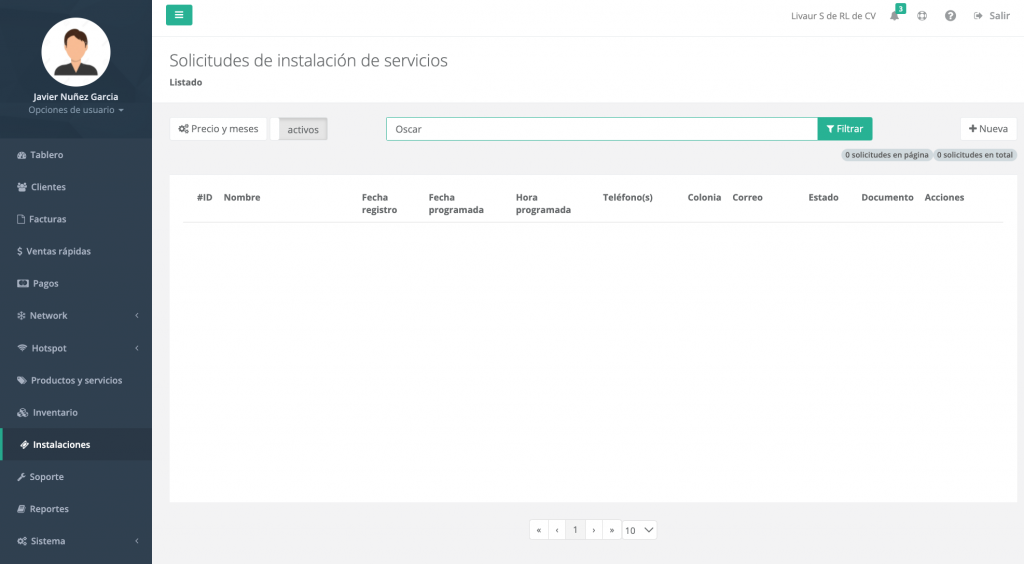Click the Instalaciones ticket icon
The width and height of the screenshot is (1024, 564).
click(x=24, y=445)
